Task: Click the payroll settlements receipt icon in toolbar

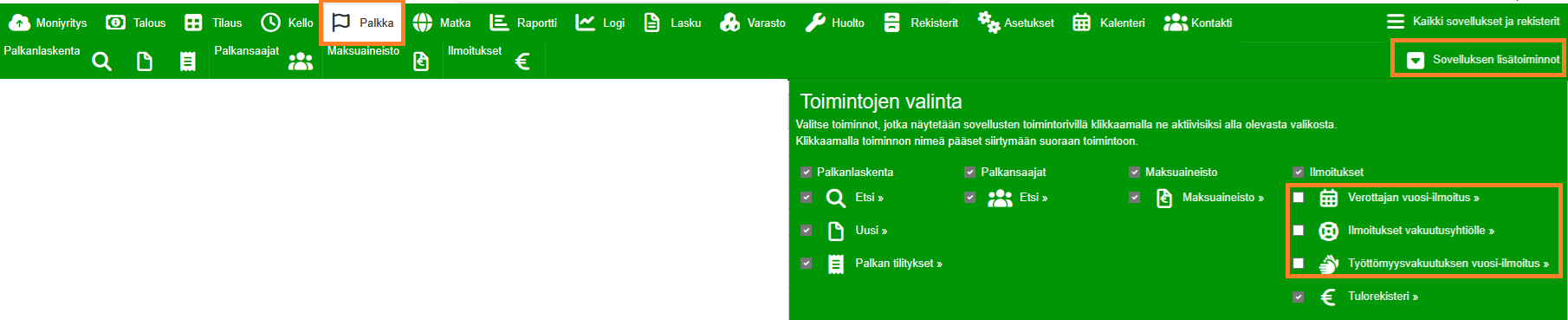Action: (187, 62)
